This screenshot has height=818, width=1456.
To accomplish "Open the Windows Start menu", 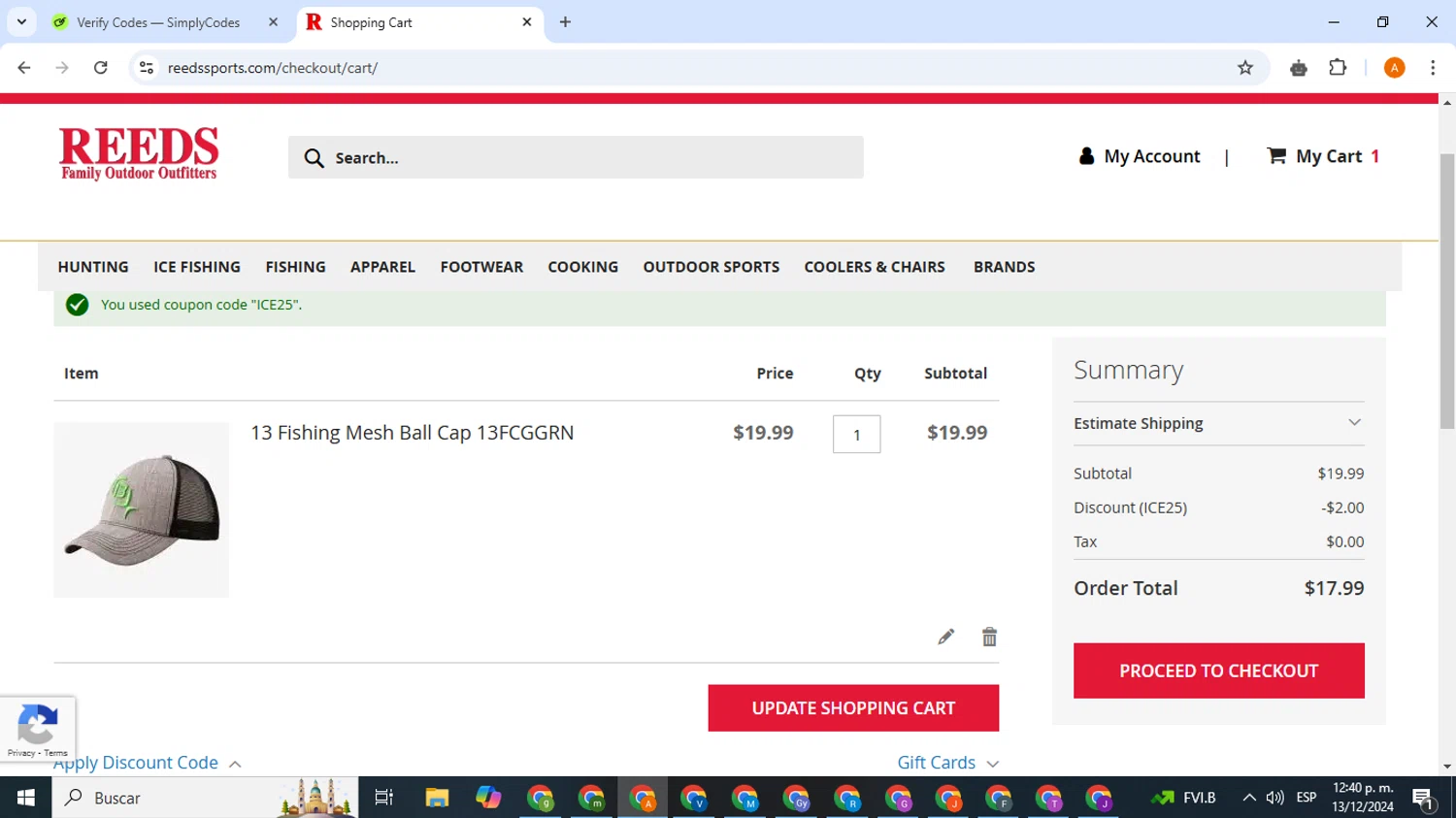I will point(26,798).
